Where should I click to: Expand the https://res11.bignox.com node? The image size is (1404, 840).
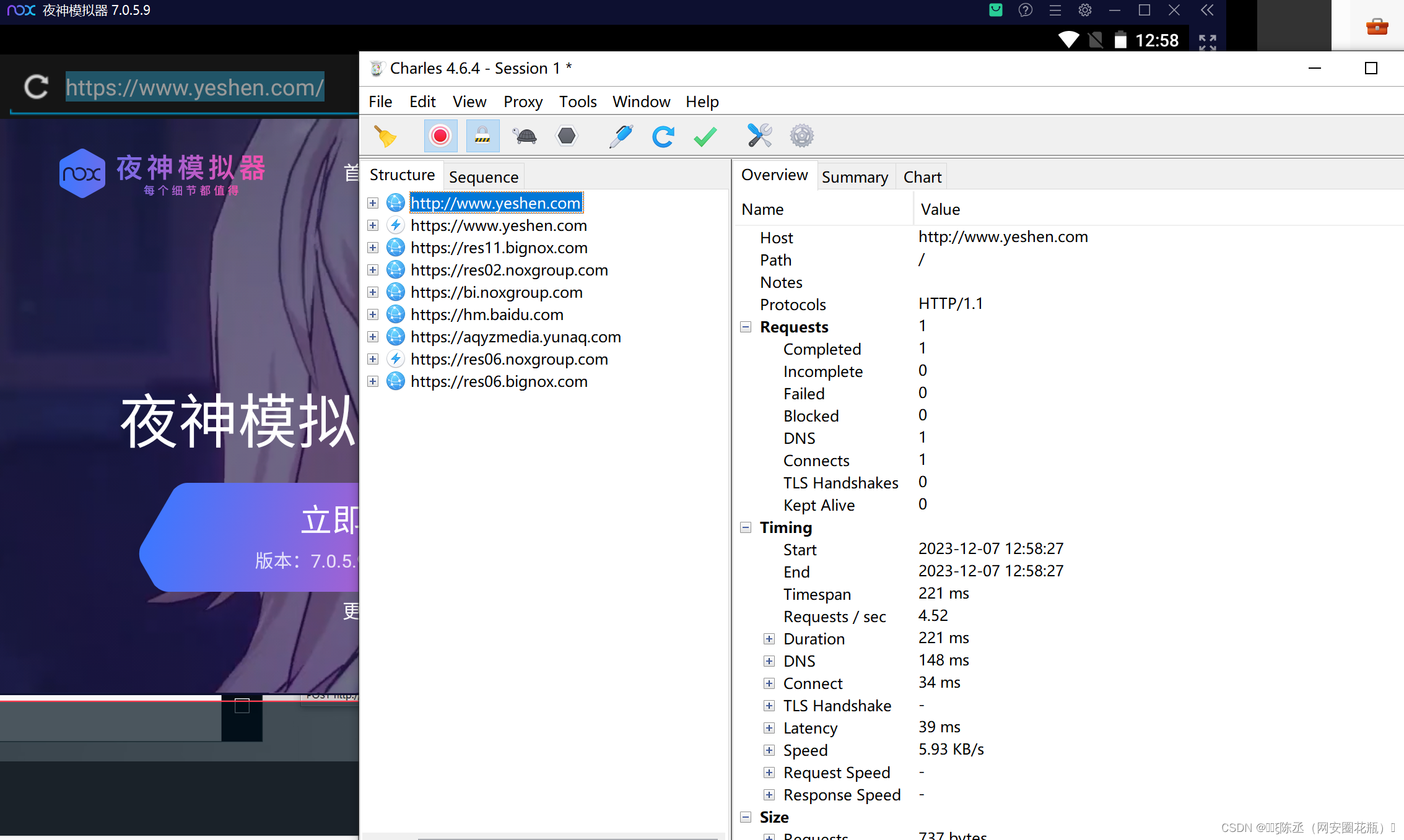pos(373,248)
